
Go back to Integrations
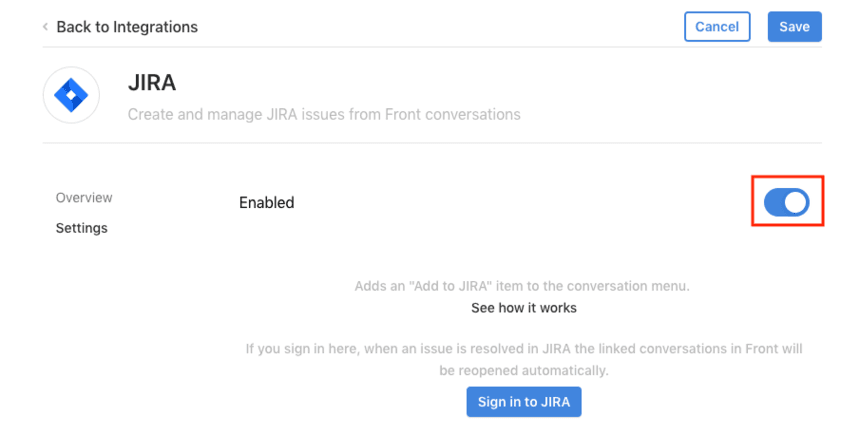pyautogui.click(x=127, y=27)
